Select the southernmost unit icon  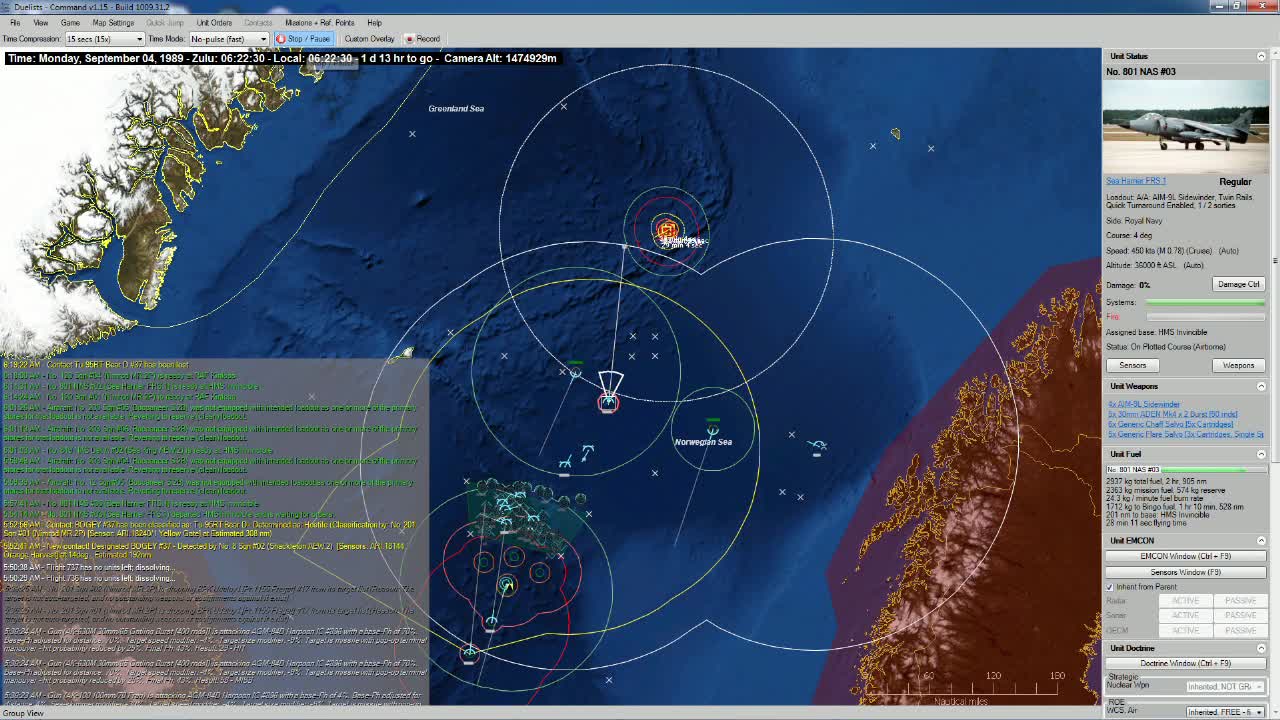click(469, 653)
